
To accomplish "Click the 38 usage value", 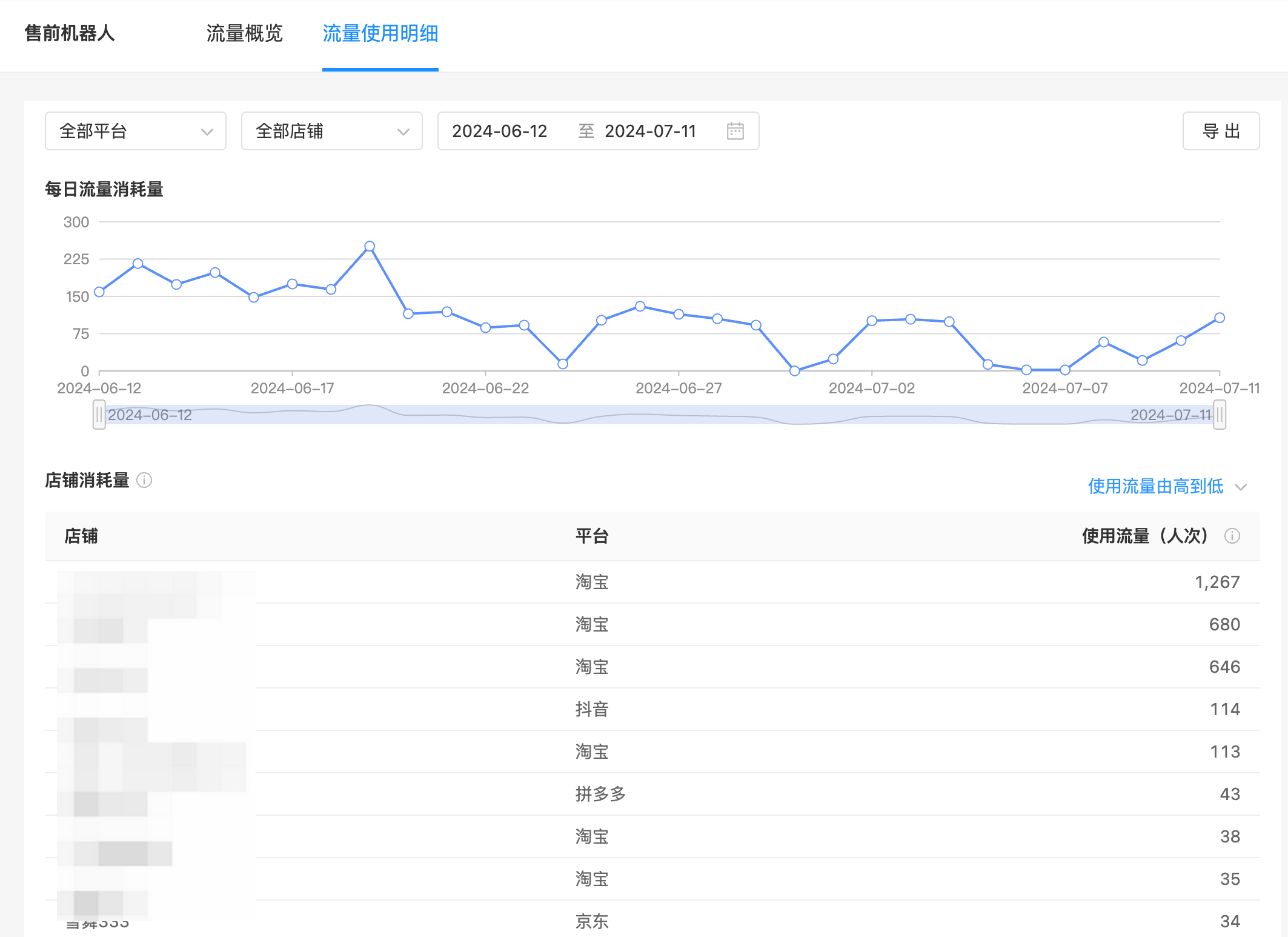I will (x=1230, y=836).
